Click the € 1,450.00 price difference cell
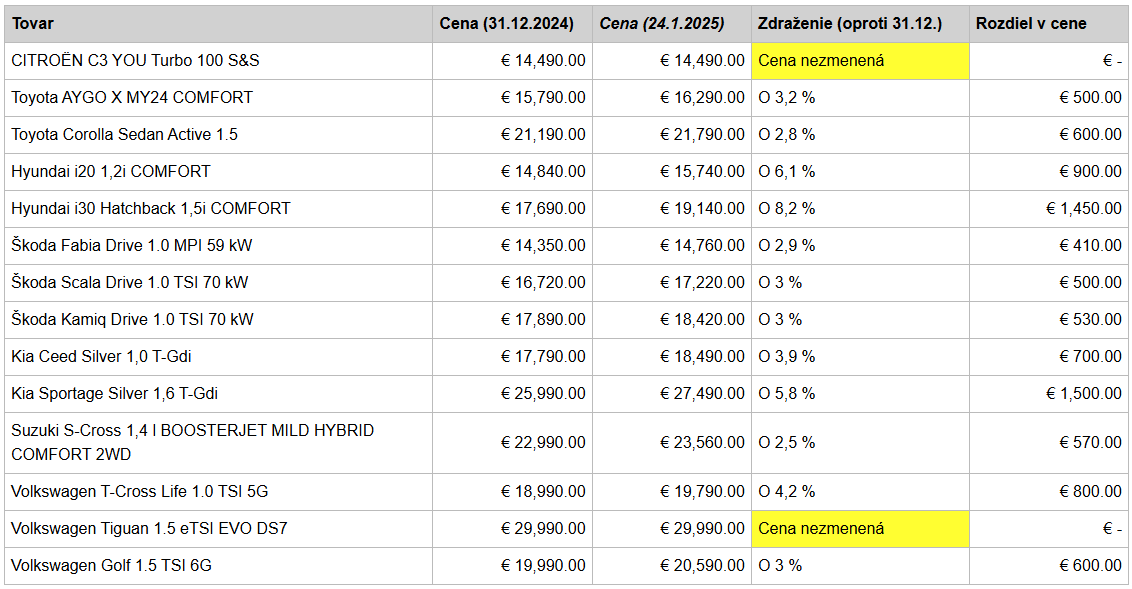 [1084, 208]
